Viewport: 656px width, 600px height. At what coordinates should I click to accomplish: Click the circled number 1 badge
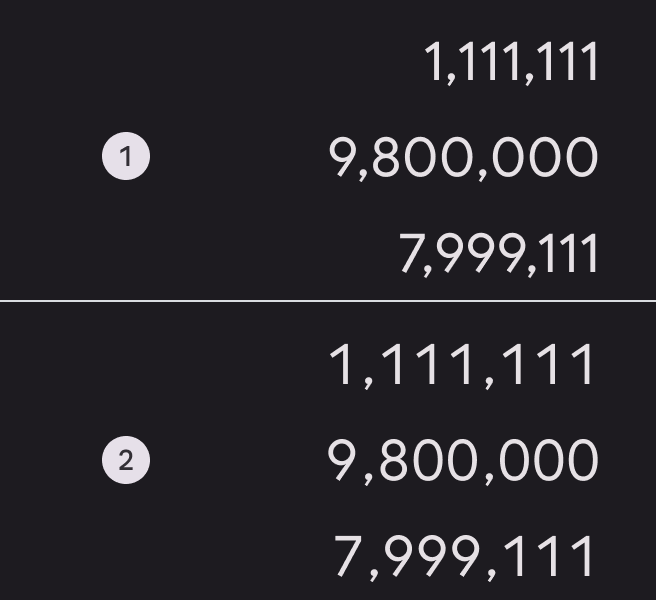pyautogui.click(x=126, y=158)
